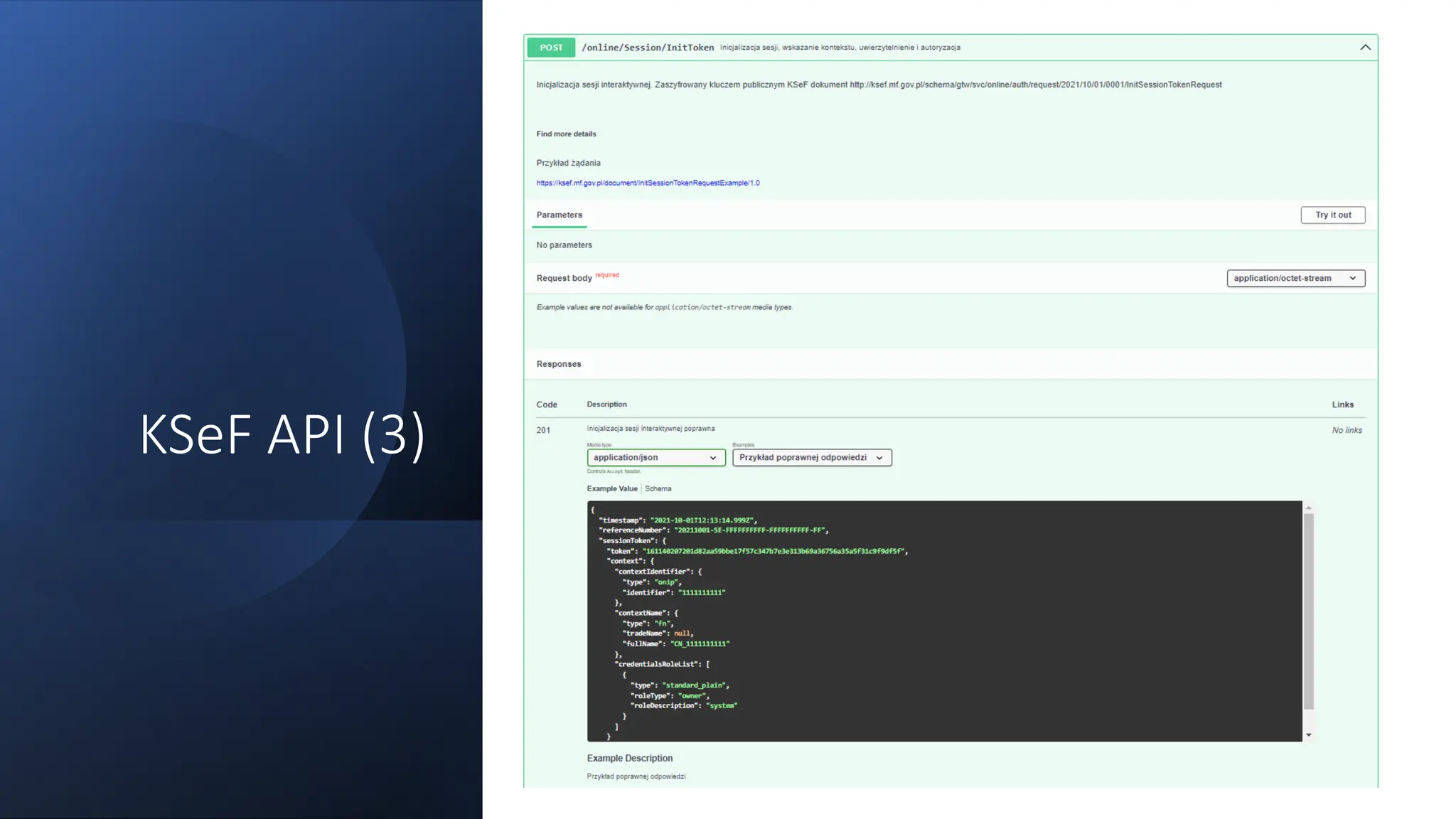Click the Responses section header
The image size is (1456, 819).
pyautogui.click(x=559, y=364)
